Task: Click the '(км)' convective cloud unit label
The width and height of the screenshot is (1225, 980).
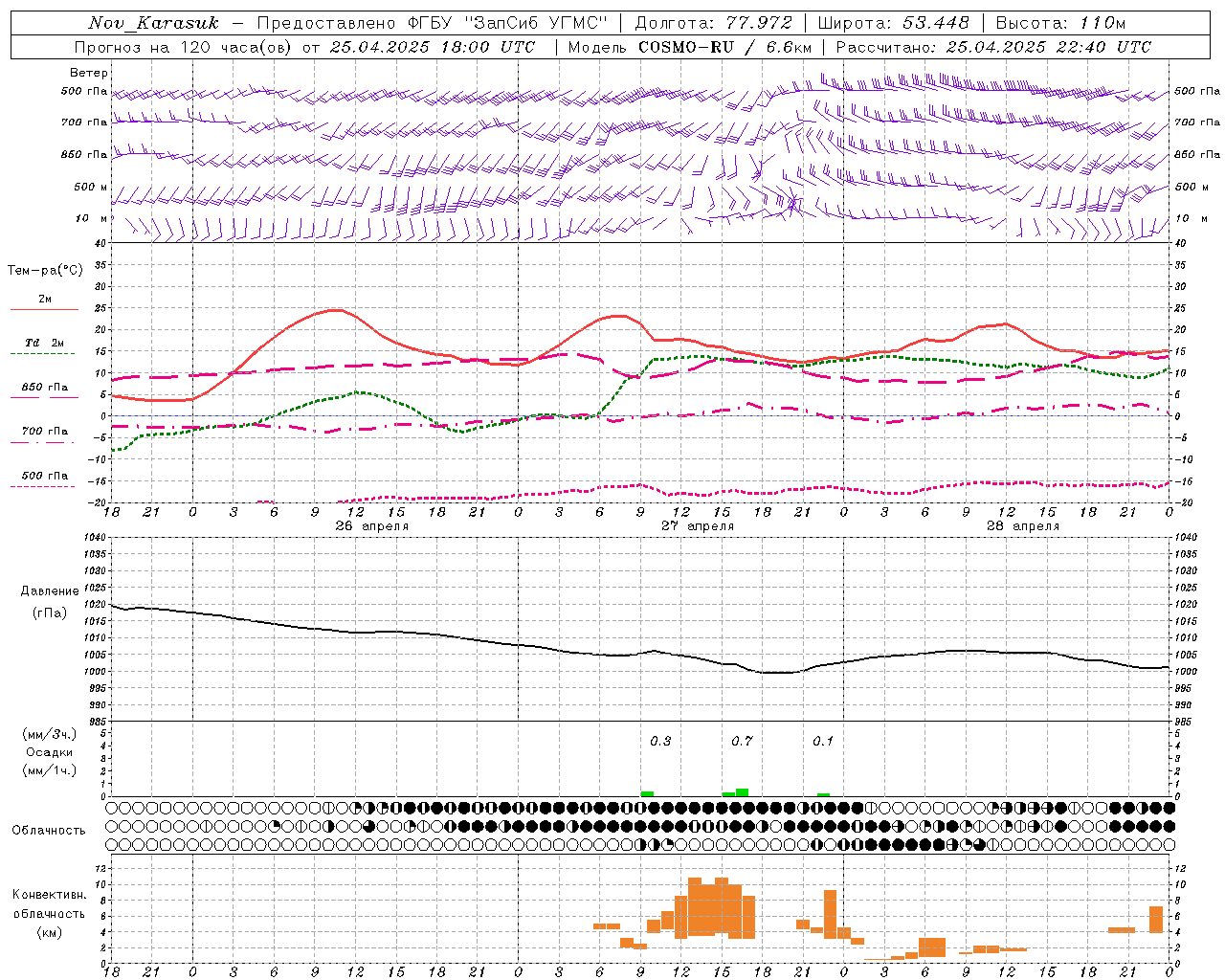Action: (50, 932)
